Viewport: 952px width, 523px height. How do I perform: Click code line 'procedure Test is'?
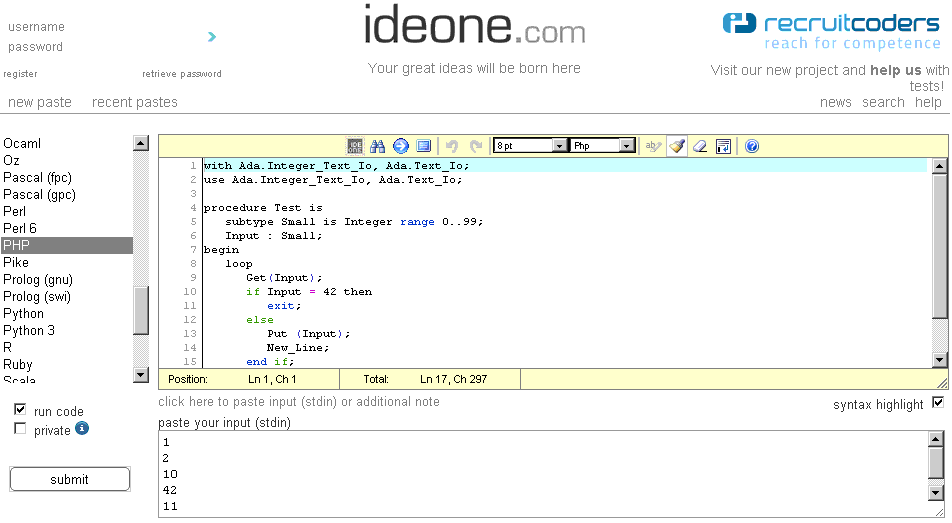[x=264, y=208]
